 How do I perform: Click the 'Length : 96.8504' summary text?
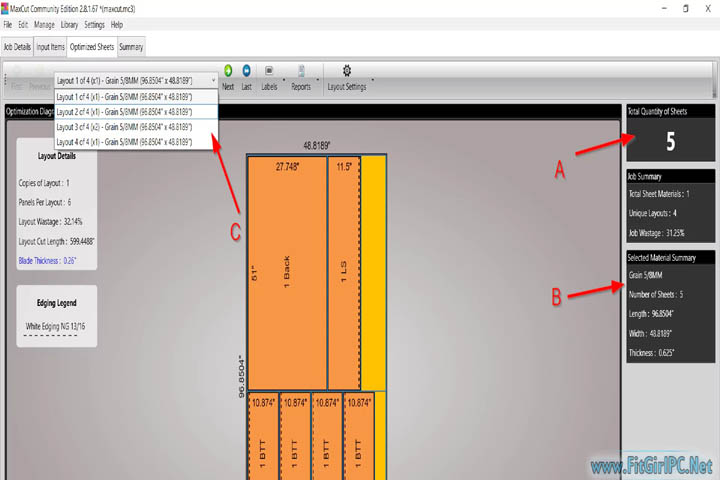point(651,314)
